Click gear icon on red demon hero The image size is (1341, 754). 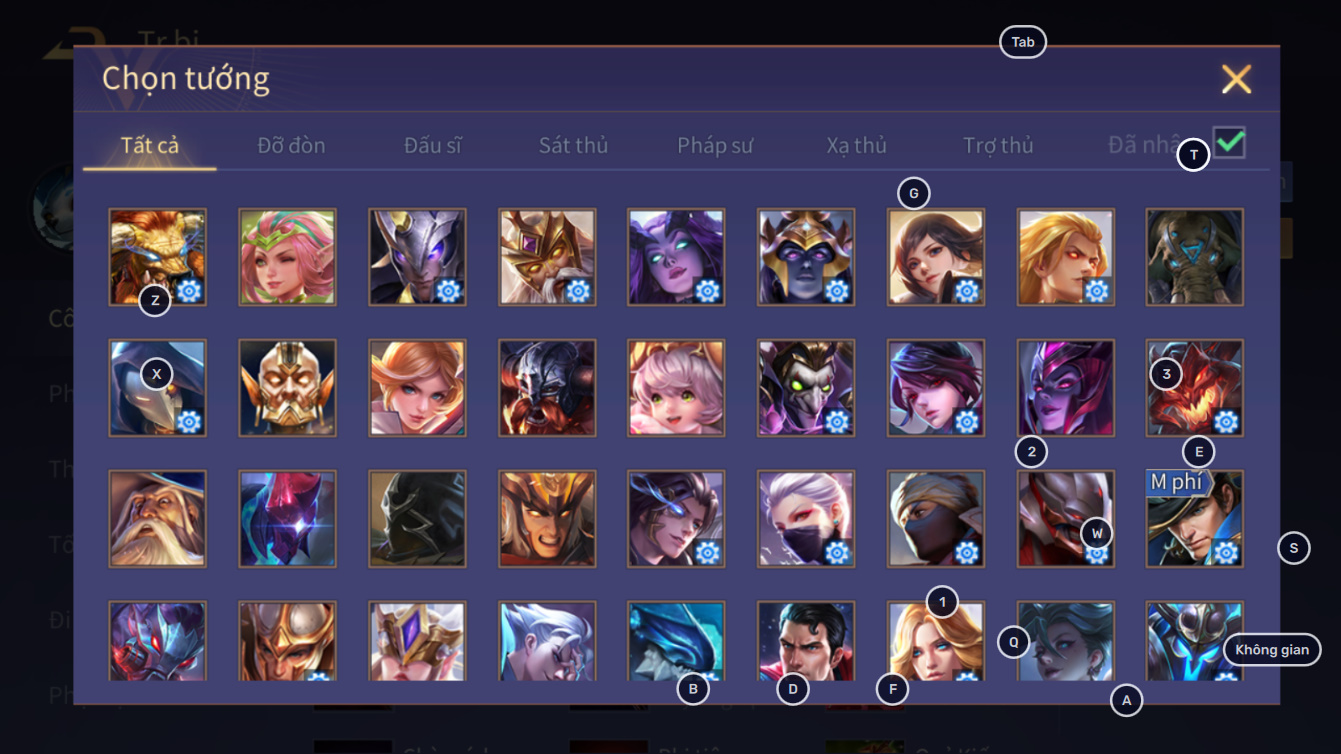1226,421
